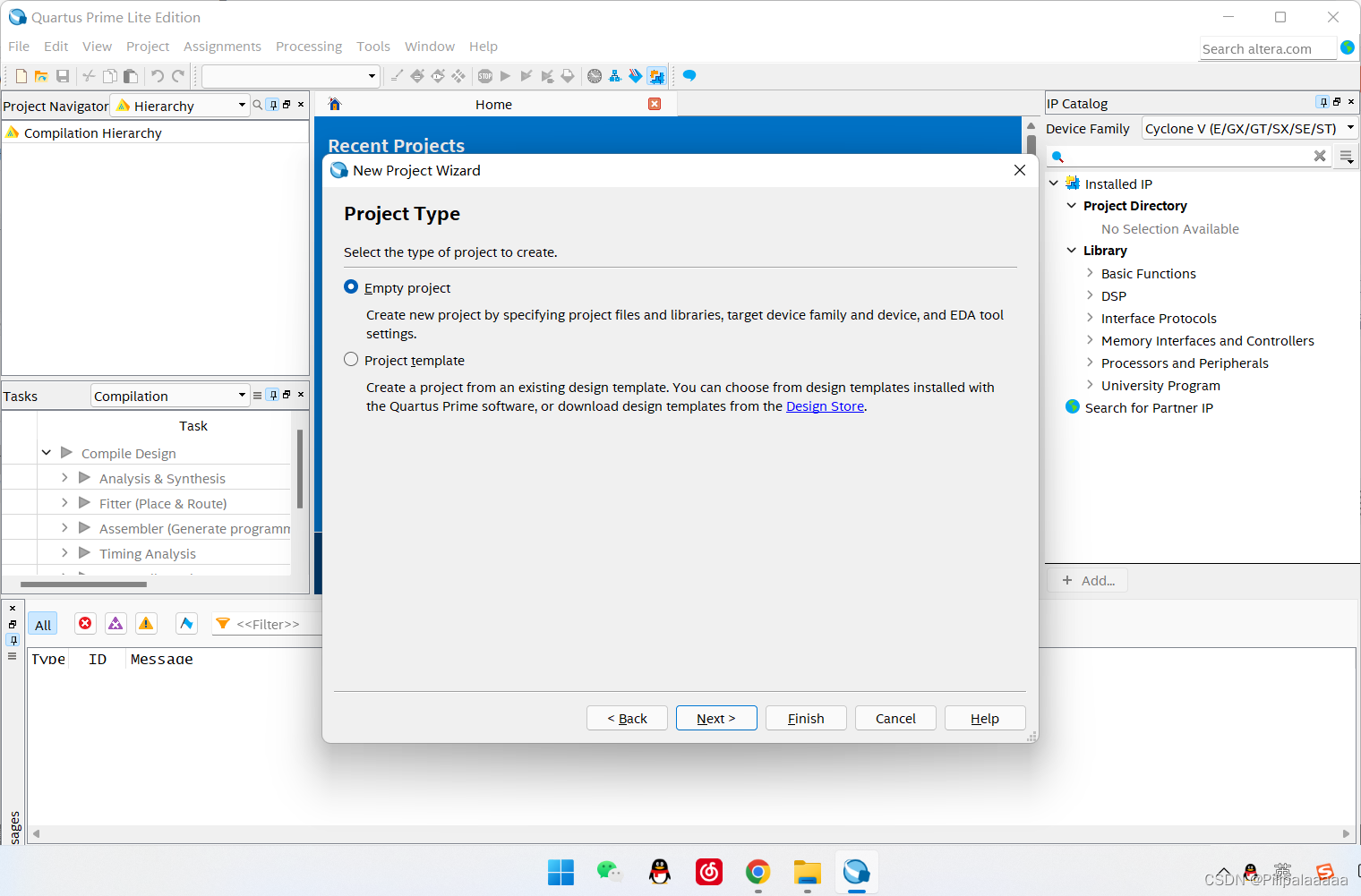
Task: Open File Explorer from the taskbar
Action: [x=808, y=871]
